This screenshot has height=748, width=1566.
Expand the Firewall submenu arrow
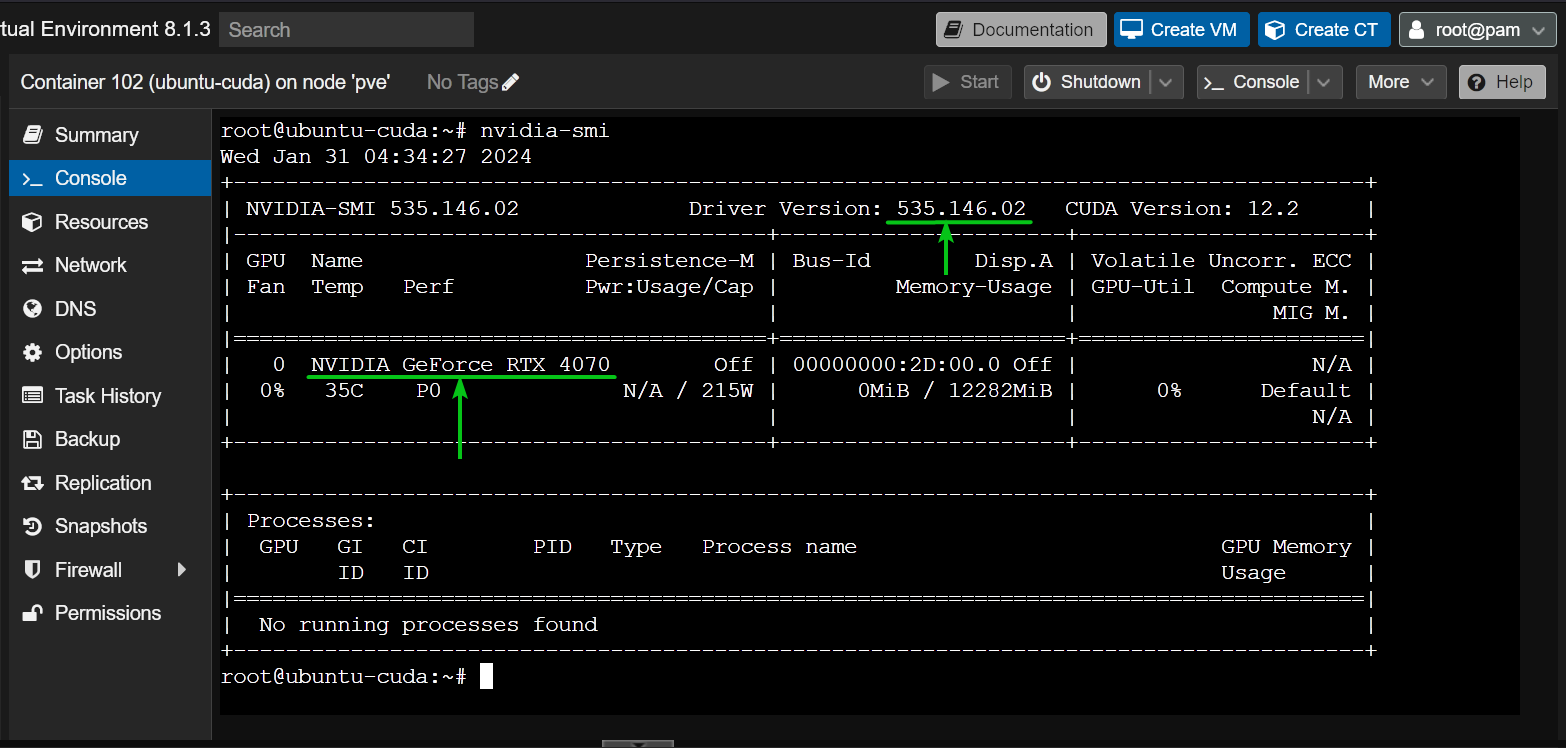click(x=182, y=570)
